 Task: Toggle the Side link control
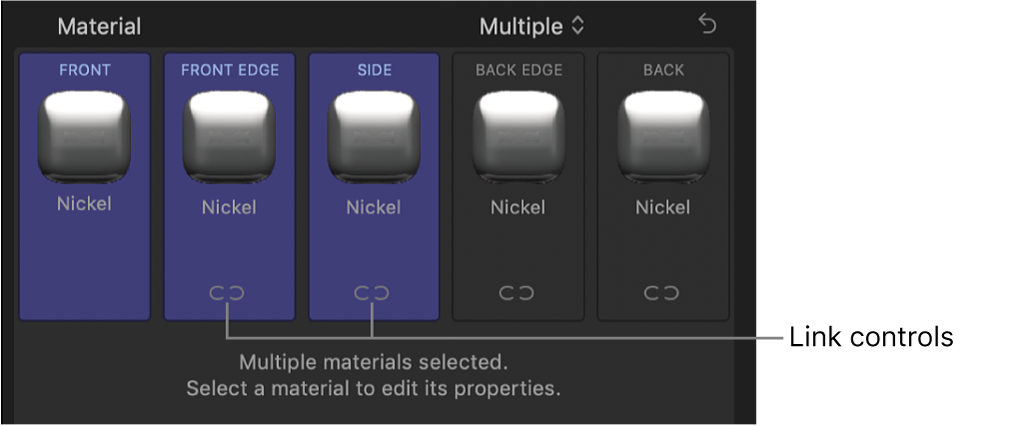point(373,293)
